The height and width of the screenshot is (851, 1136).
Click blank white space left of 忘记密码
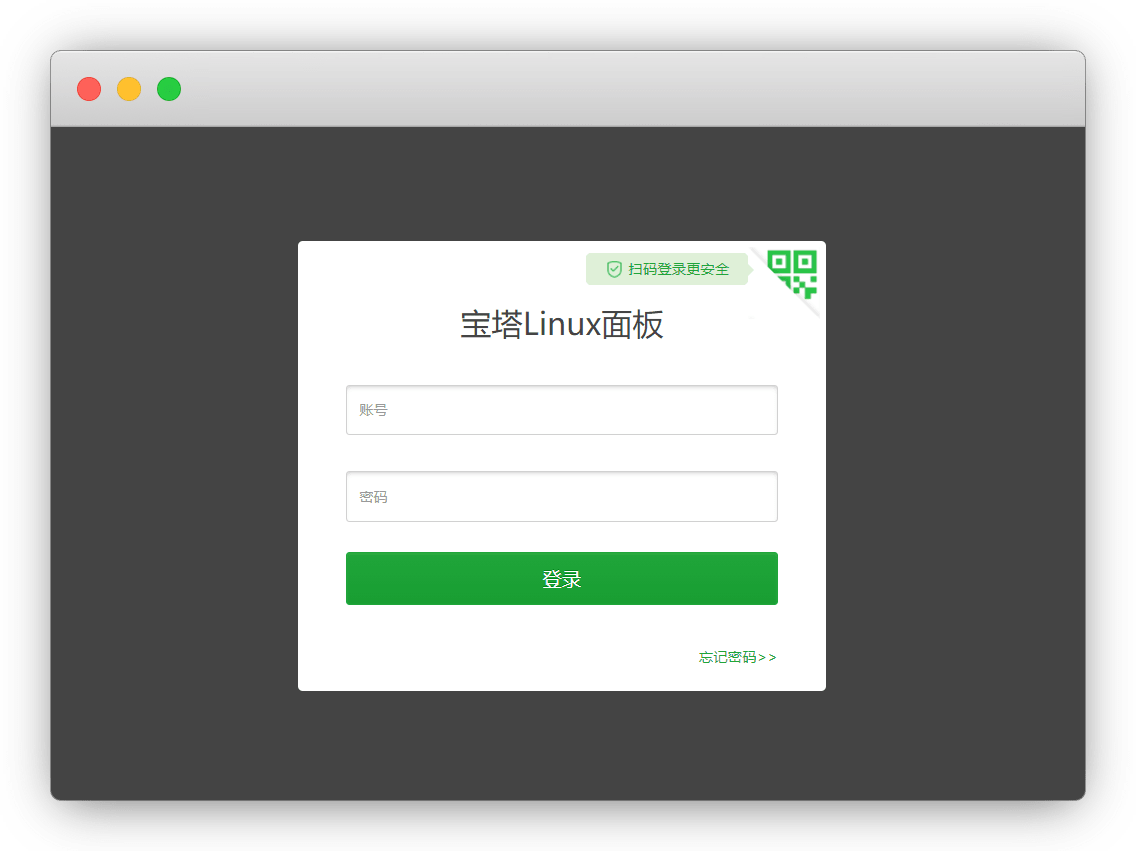coord(500,657)
